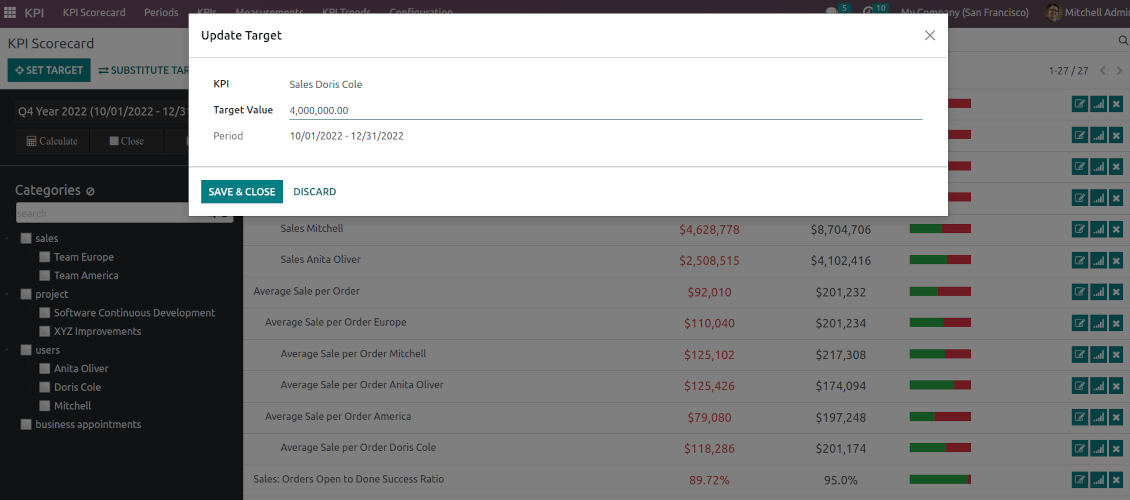Open chart icon for Average Sale per Order America

click(x=1098, y=417)
